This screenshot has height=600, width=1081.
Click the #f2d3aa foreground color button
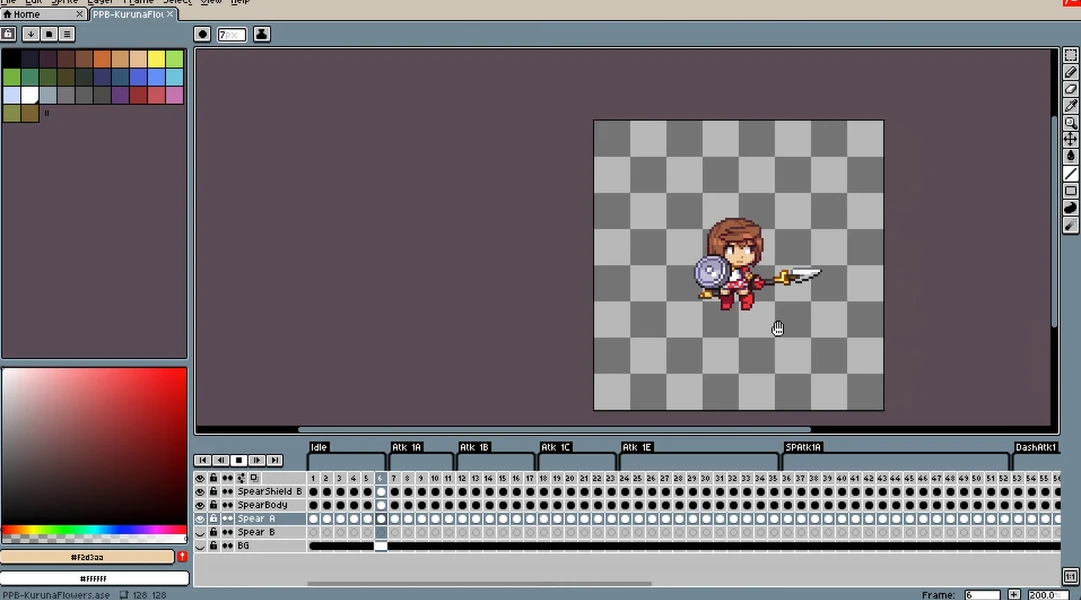pyautogui.click(x=88, y=557)
